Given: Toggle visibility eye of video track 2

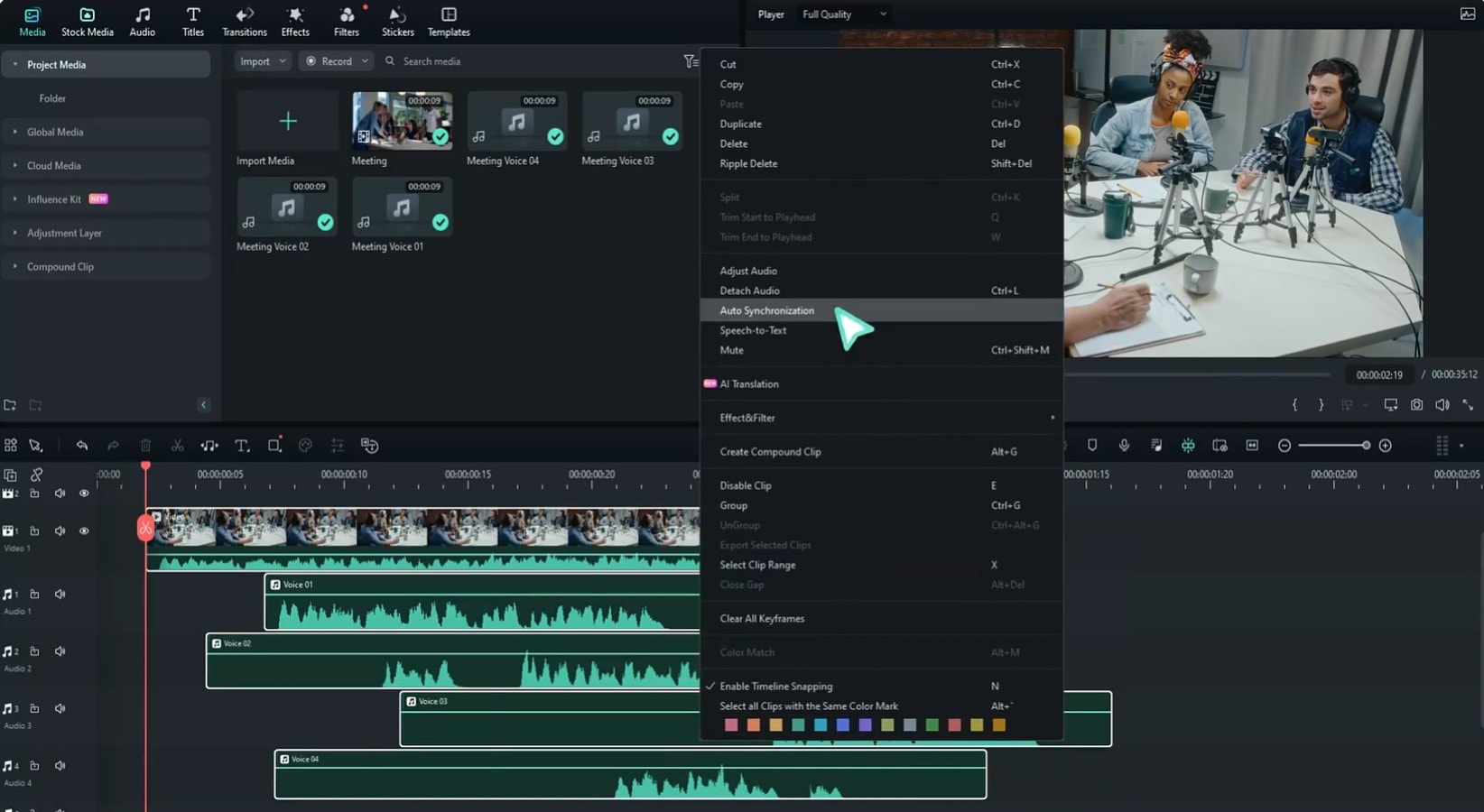Looking at the screenshot, I should pyautogui.click(x=84, y=494).
